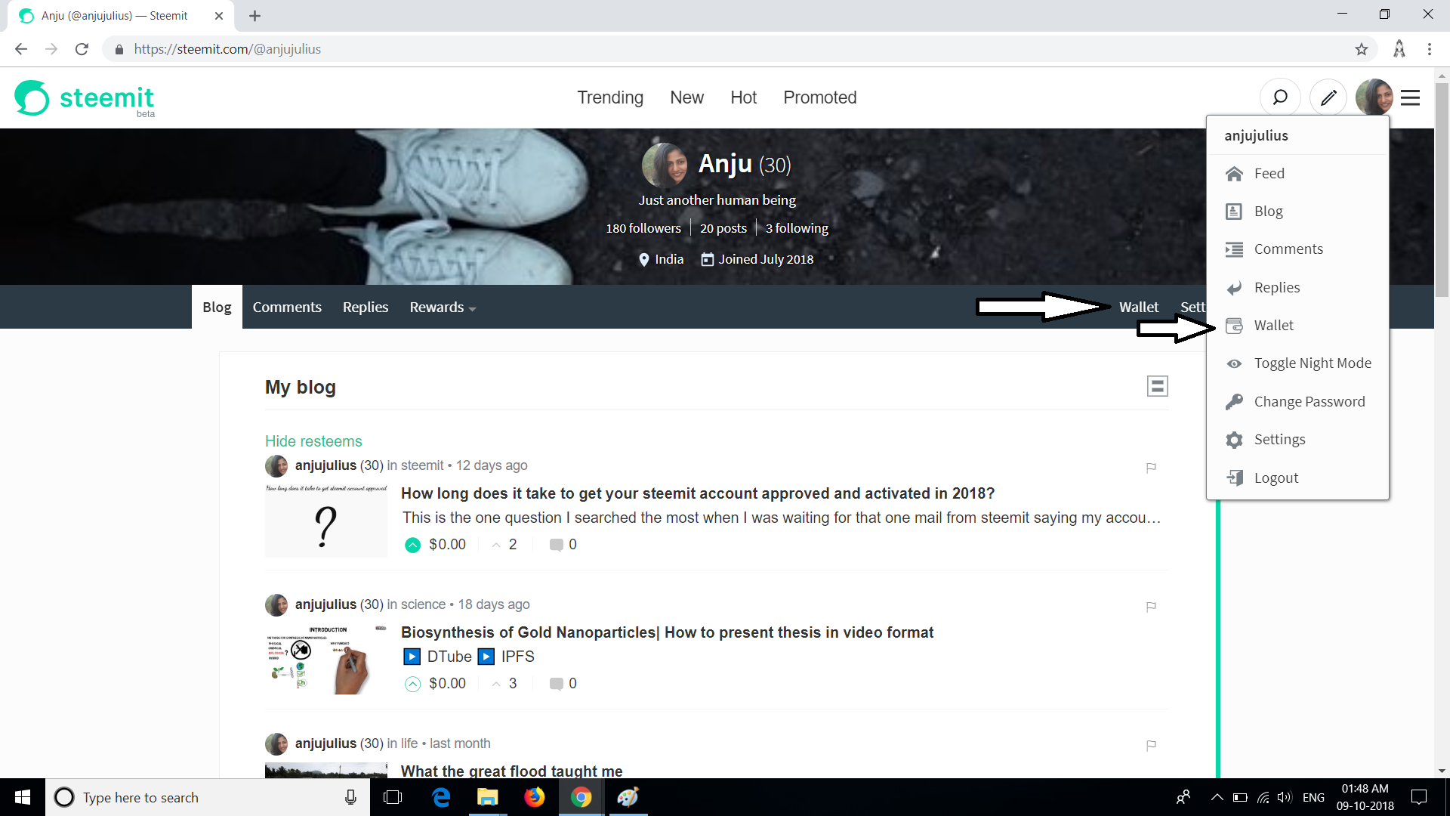Upvote the steemit account approval post

414,546
